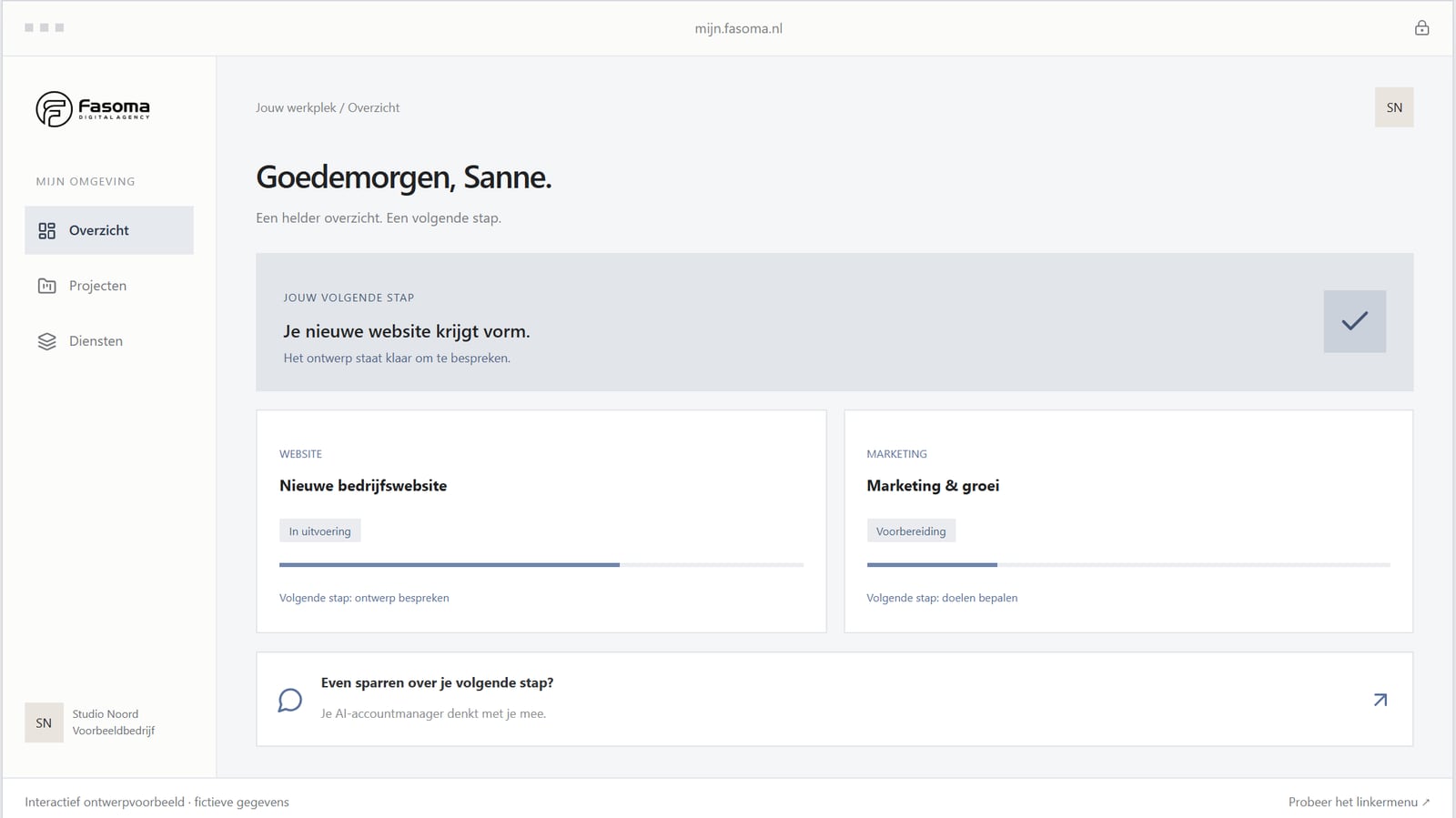Screen dimensions: 1456x818
Task: Click 'Het ontwerp staat klaar om te bespreken.' text
Action: (397, 358)
